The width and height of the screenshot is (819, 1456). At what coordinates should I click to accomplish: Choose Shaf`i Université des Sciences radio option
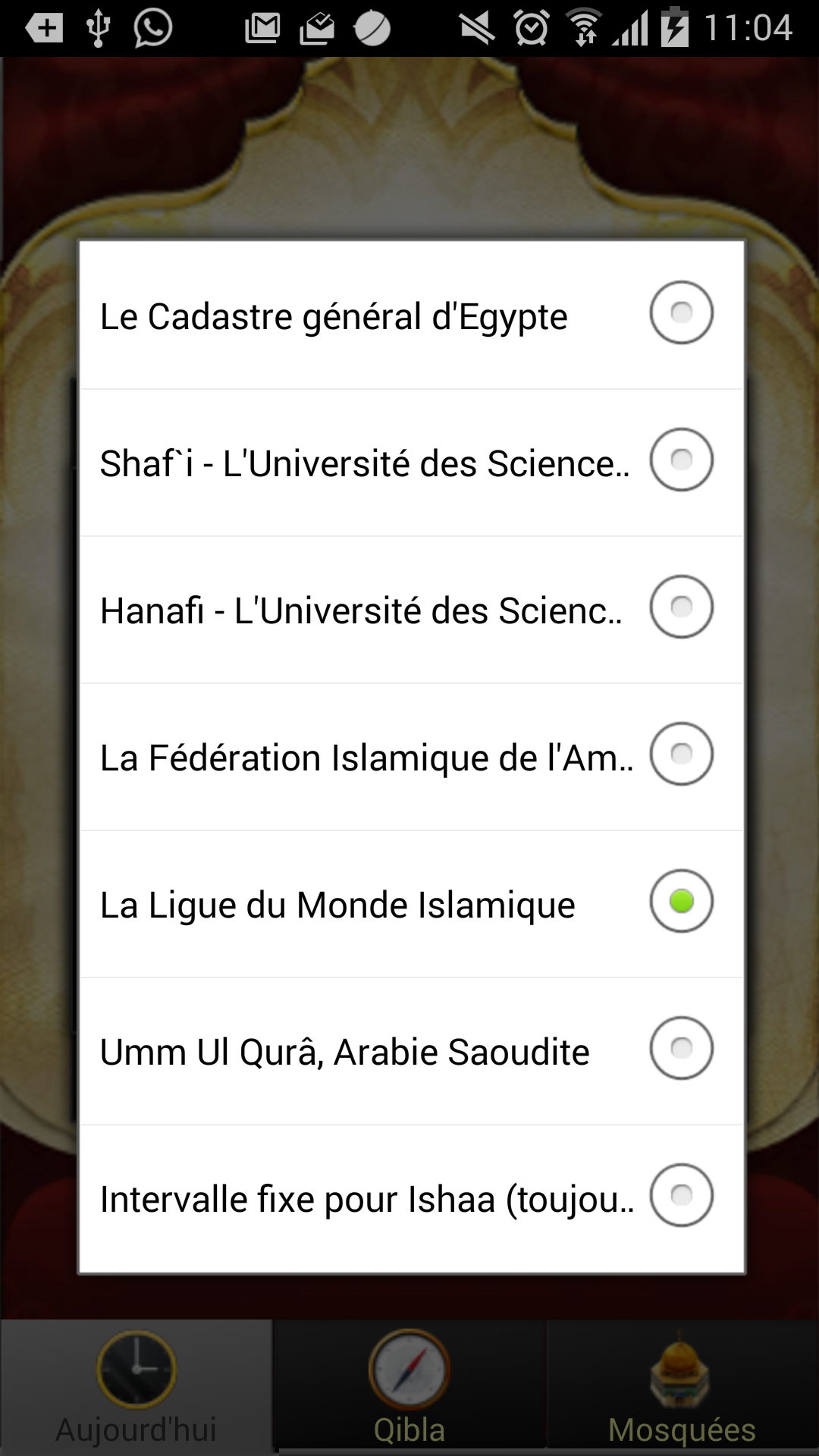(681, 460)
